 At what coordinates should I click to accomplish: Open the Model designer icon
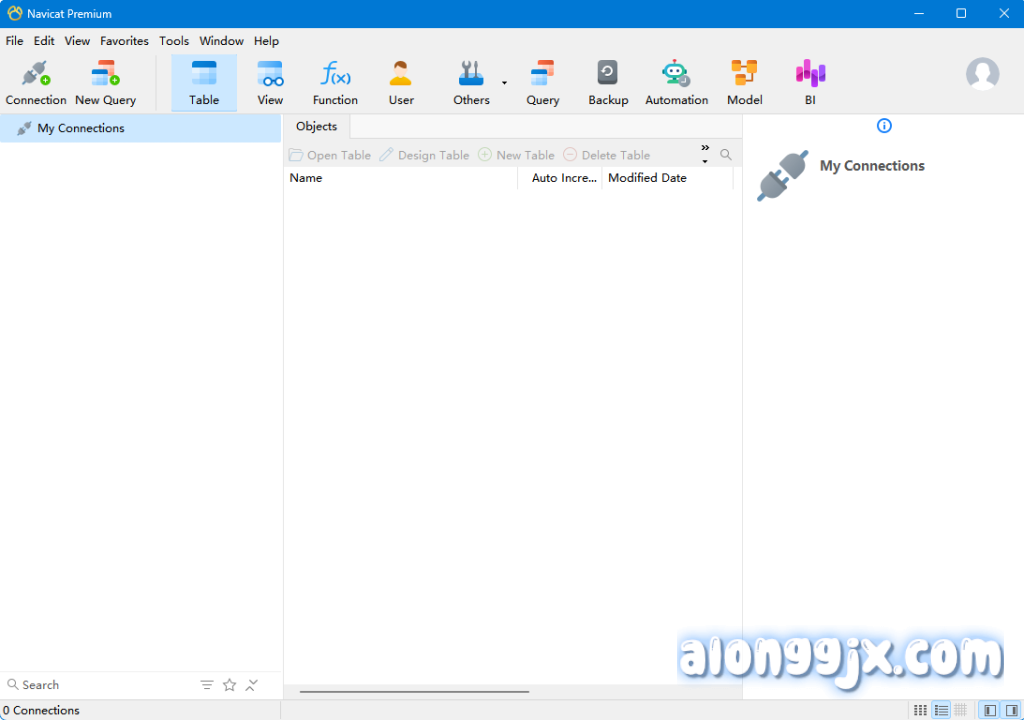click(744, 75)
